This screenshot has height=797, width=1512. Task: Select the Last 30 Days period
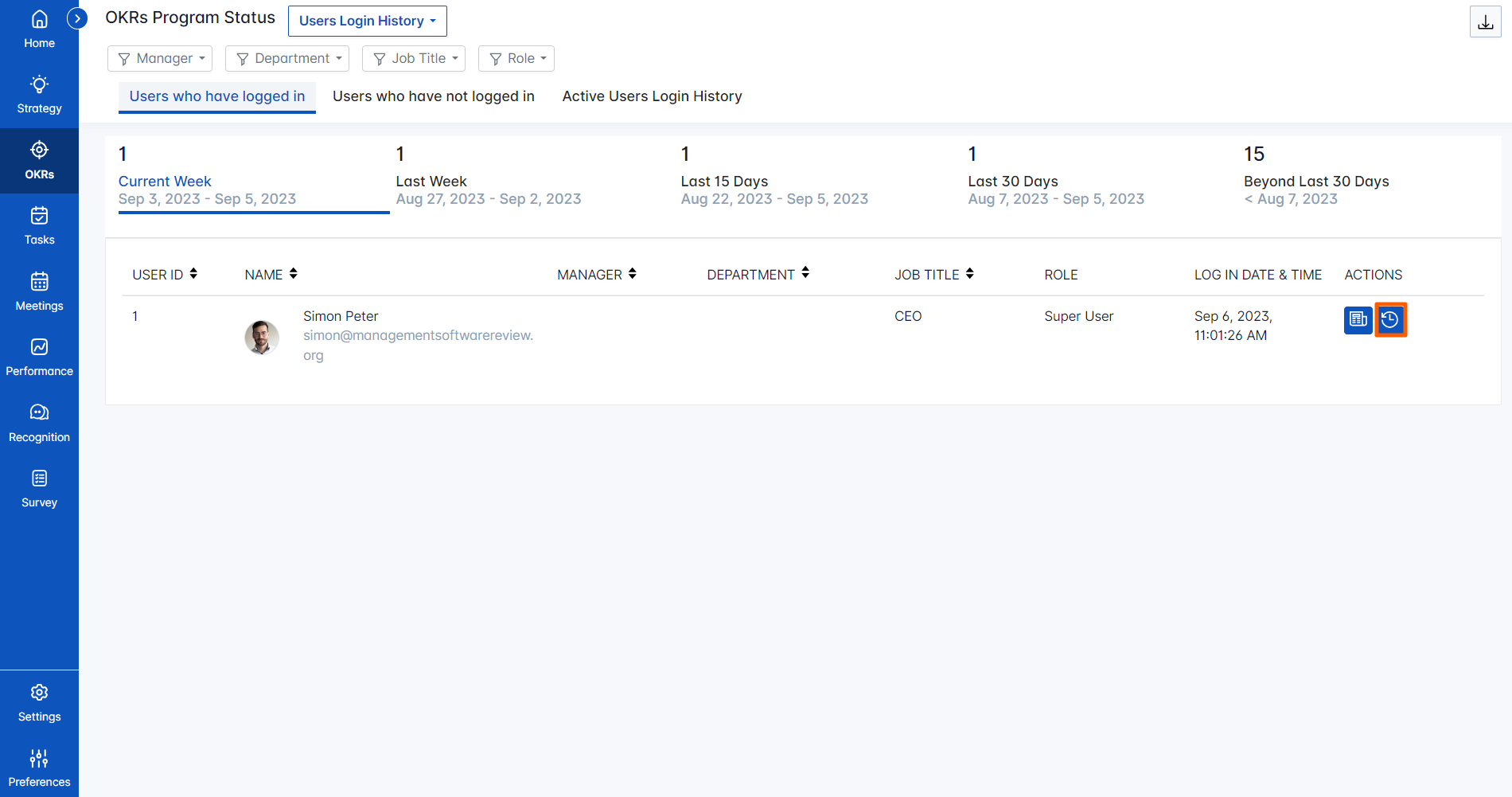(x=1056, y=176)
